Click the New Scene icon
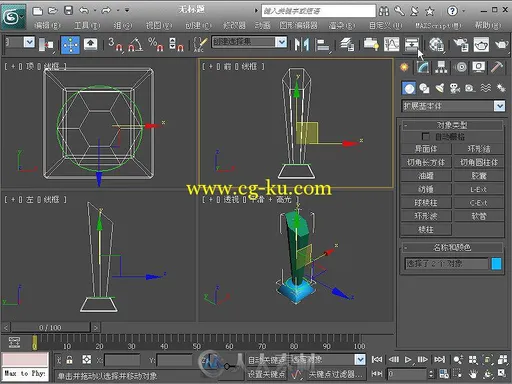The width and height of the screenshot is (512, 384). pos(37,11)
